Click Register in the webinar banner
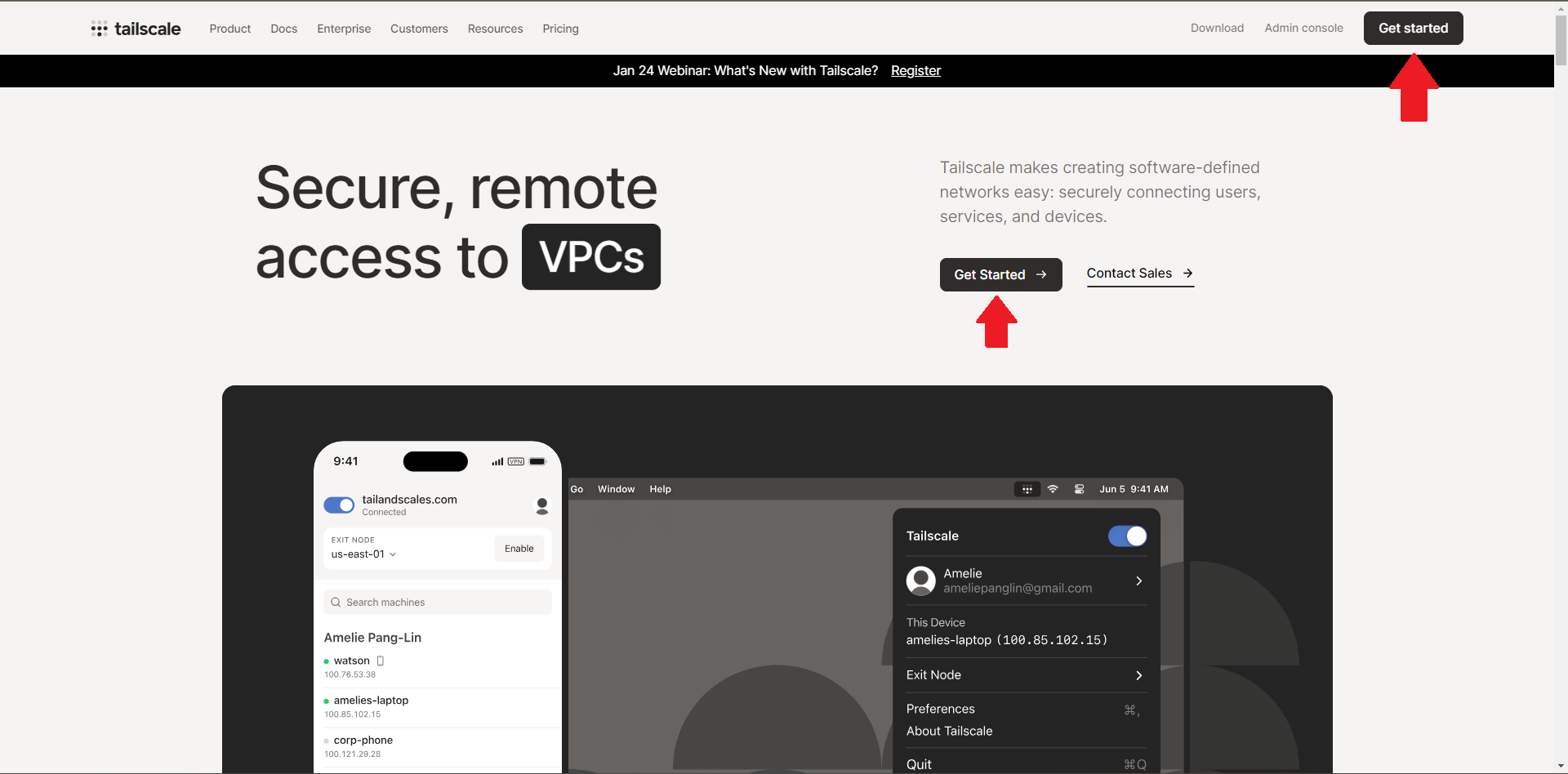 coord(915,70)
